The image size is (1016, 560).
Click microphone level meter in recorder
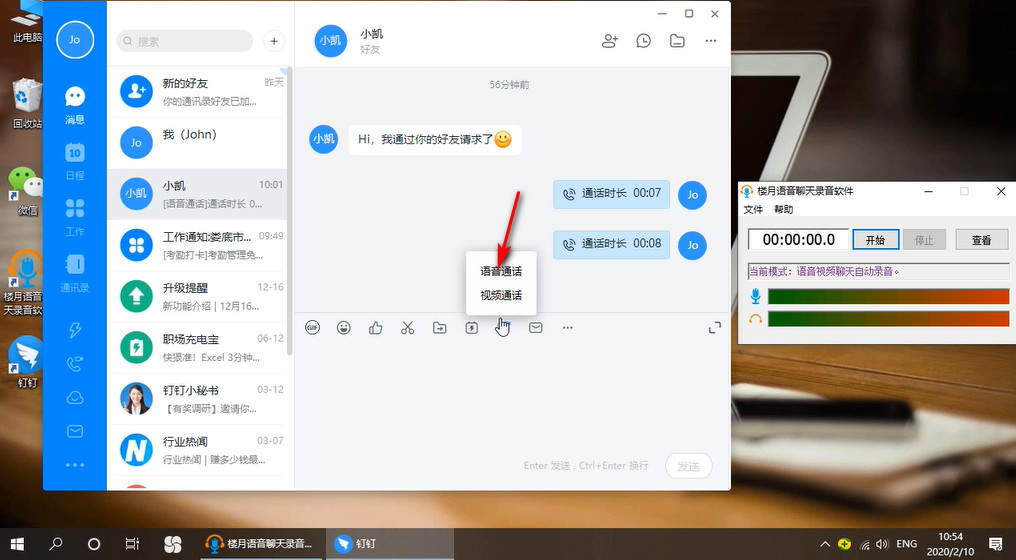click(888, 297)
